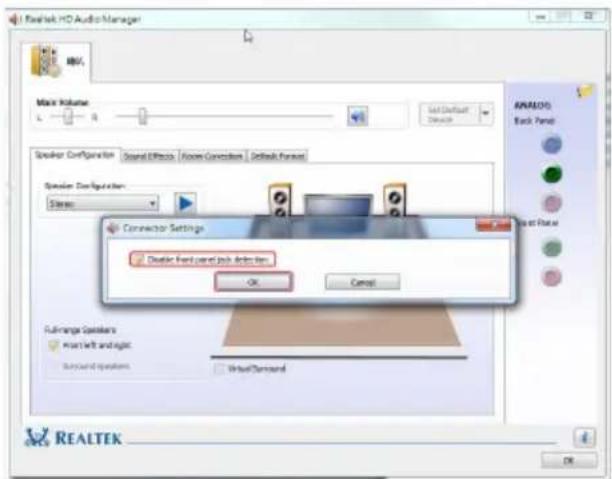Click OK at bottom of Audio Manager
Screen dimensions: 612x479
[569, 460]
